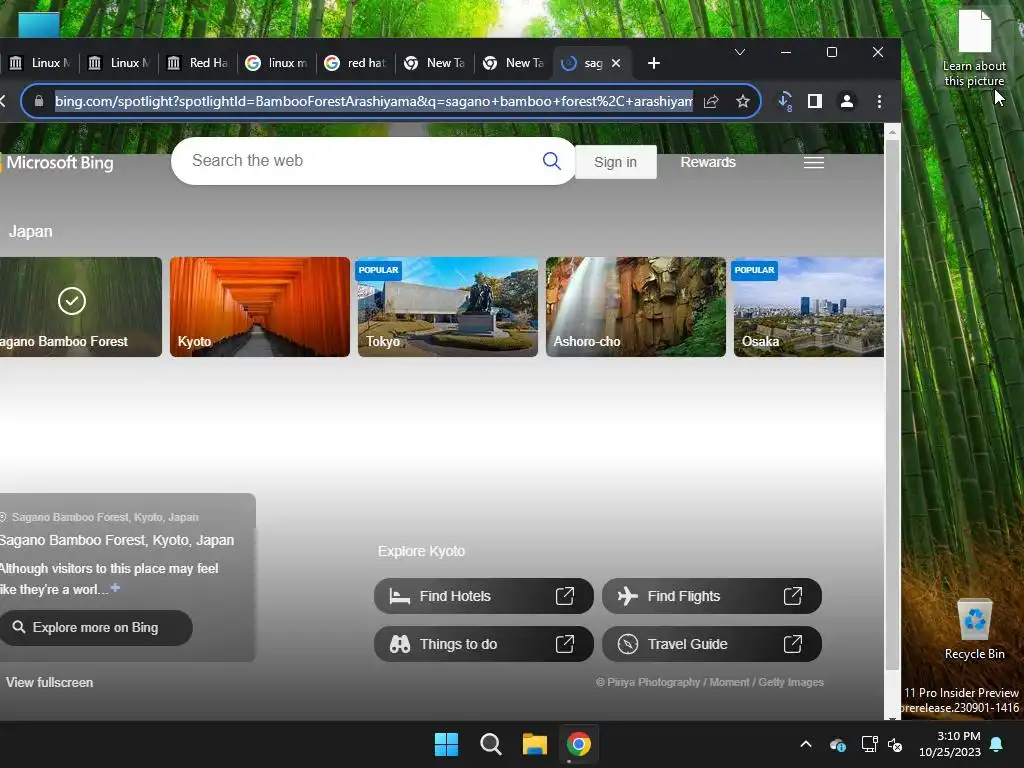Open taskbar Search
1024x768 pixels.
pos(490,744)
